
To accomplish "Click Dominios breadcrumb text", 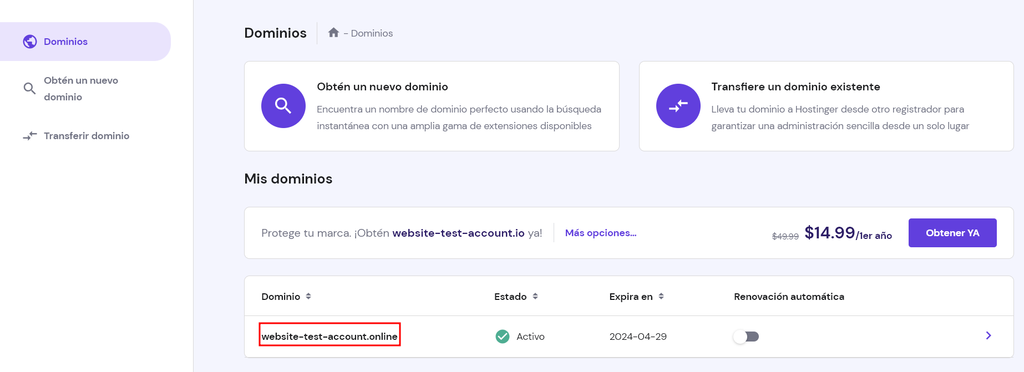I will [372, 33].
